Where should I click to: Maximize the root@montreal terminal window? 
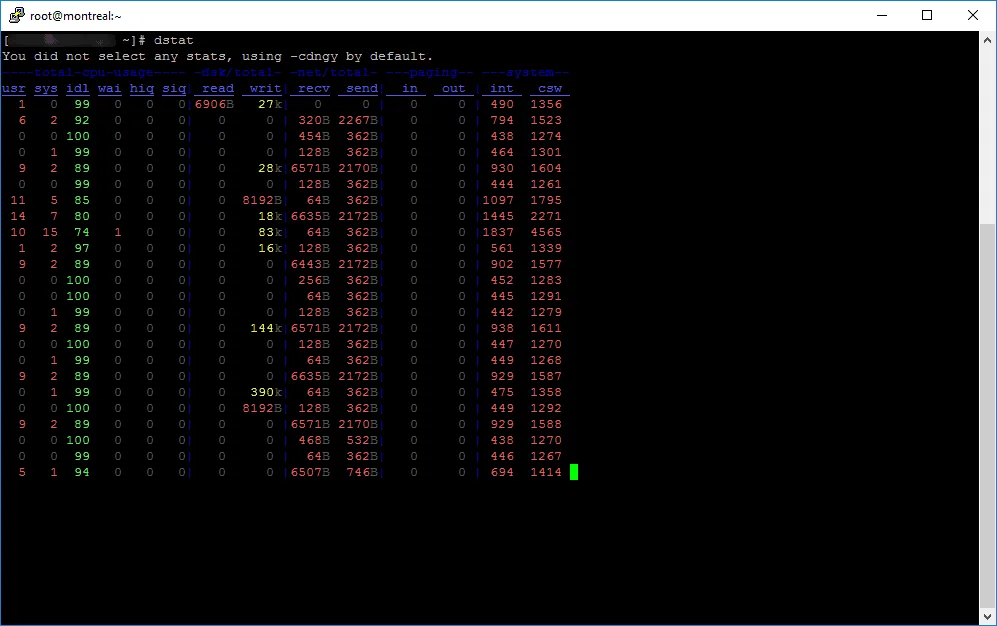coord(927,15)
